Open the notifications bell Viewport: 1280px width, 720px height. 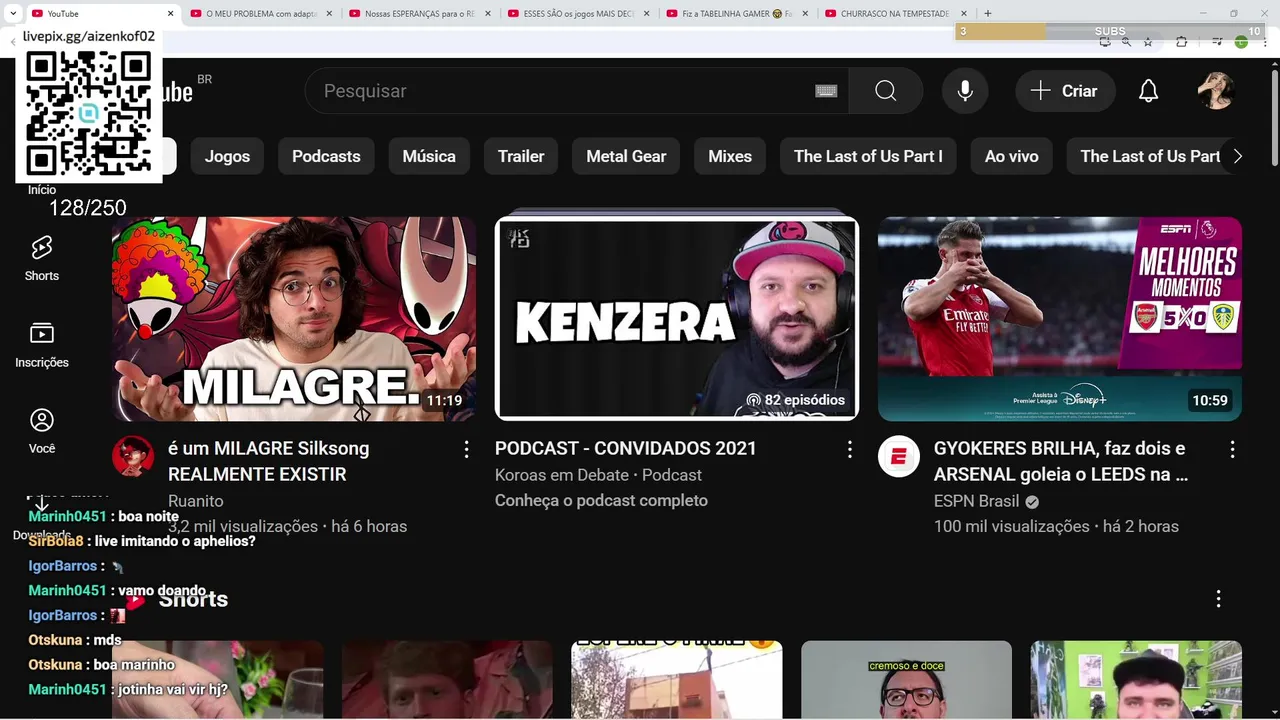tap(1149, 91)
